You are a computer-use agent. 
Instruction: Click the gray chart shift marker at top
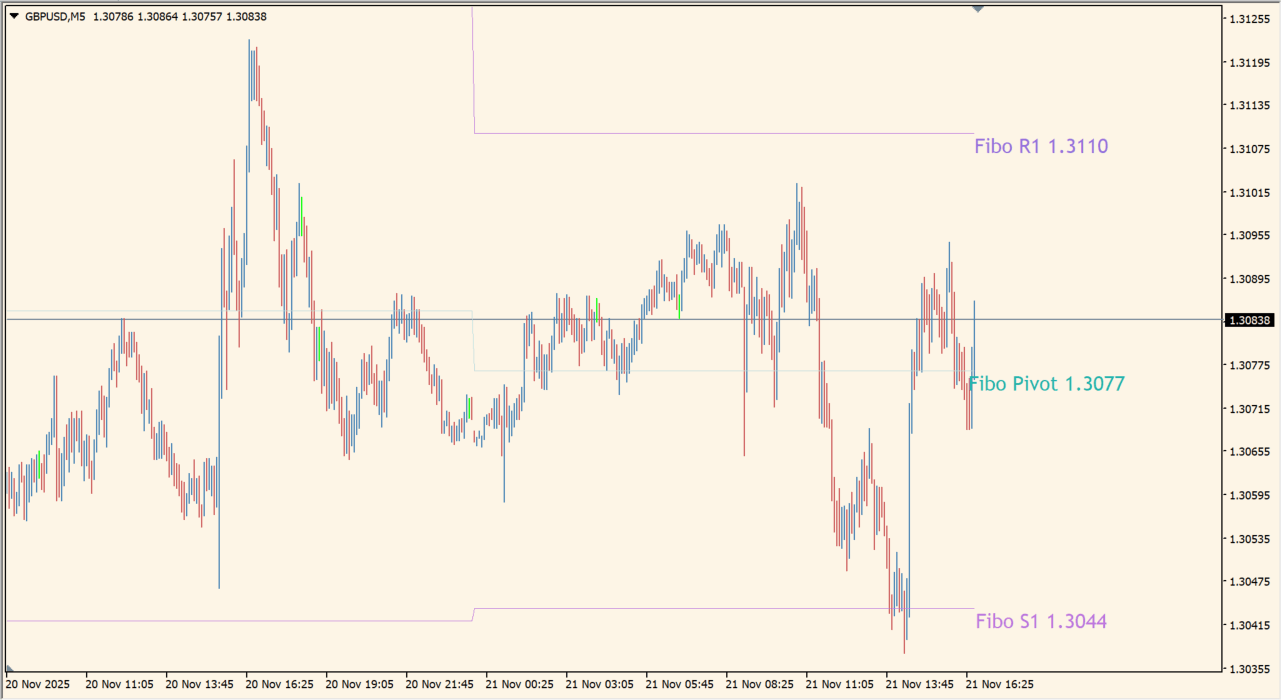[978, 8]
